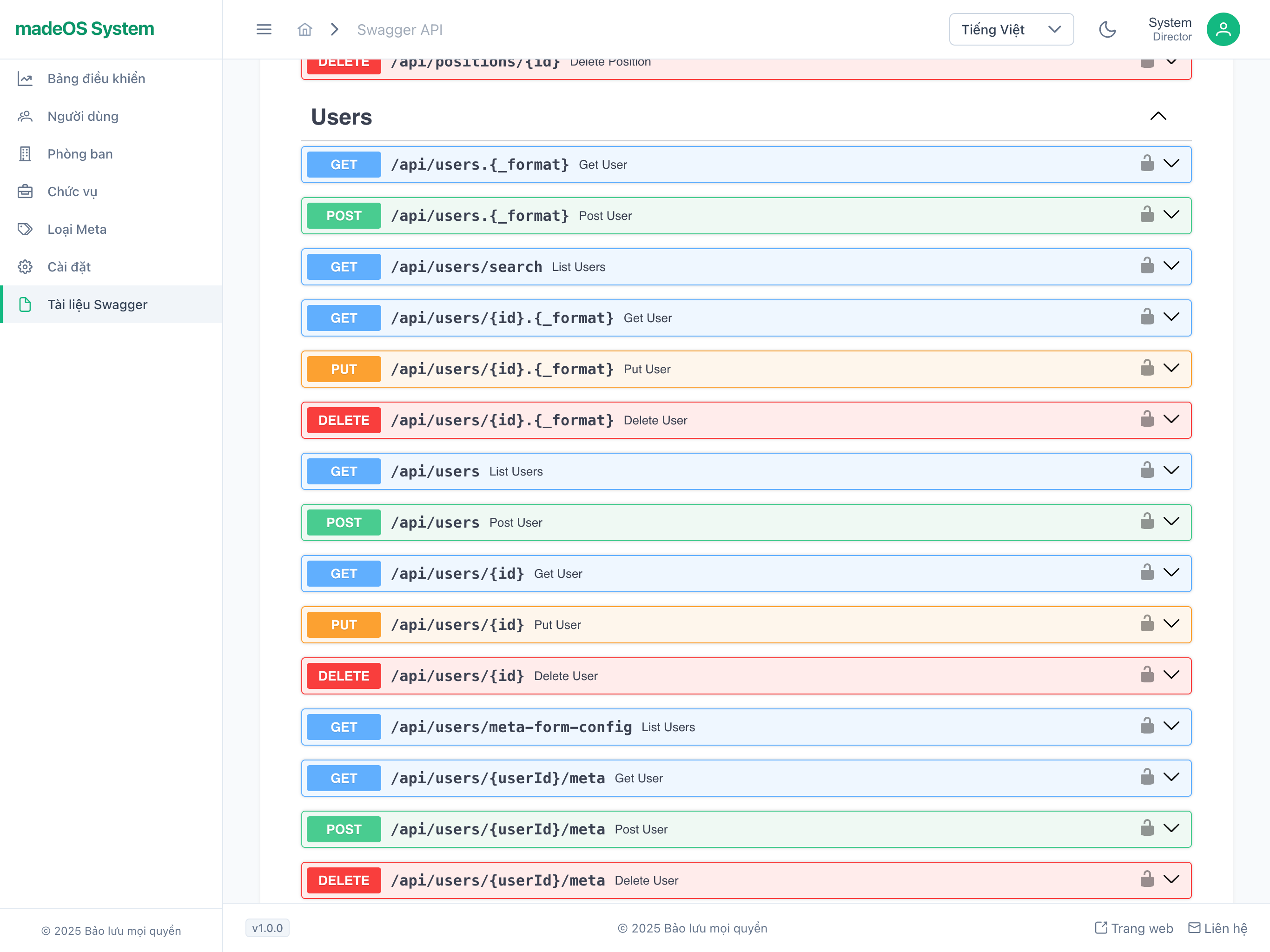
Task: Switch to dark mode moon icon
Action: tap(1107, 29)
